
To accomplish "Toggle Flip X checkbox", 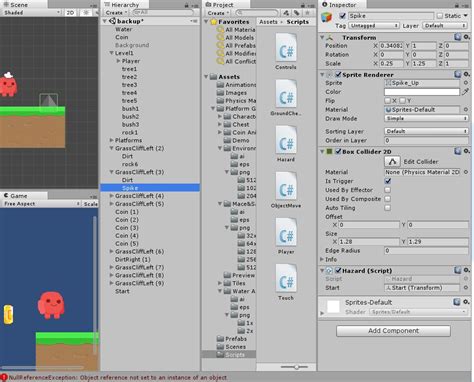I will [387, 100].
